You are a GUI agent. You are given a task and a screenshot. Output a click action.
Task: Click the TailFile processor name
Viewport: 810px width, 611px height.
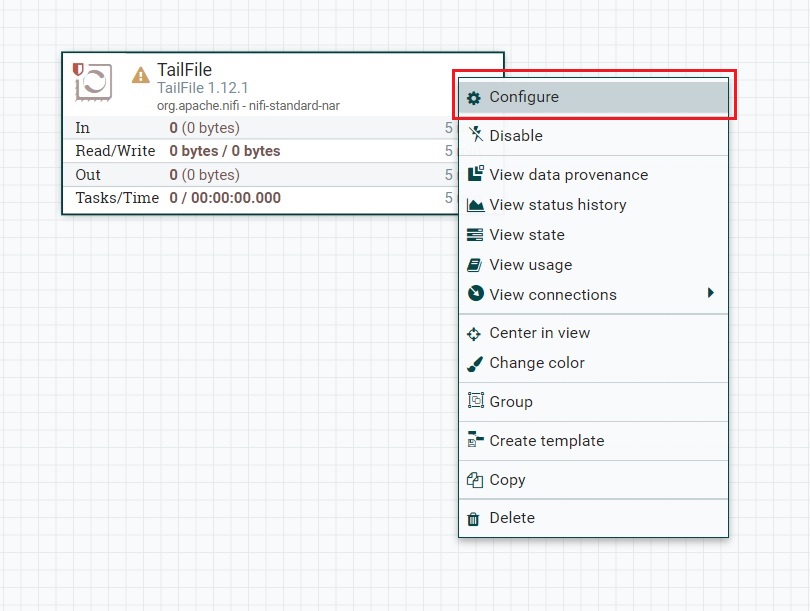[x=184, y=70]
